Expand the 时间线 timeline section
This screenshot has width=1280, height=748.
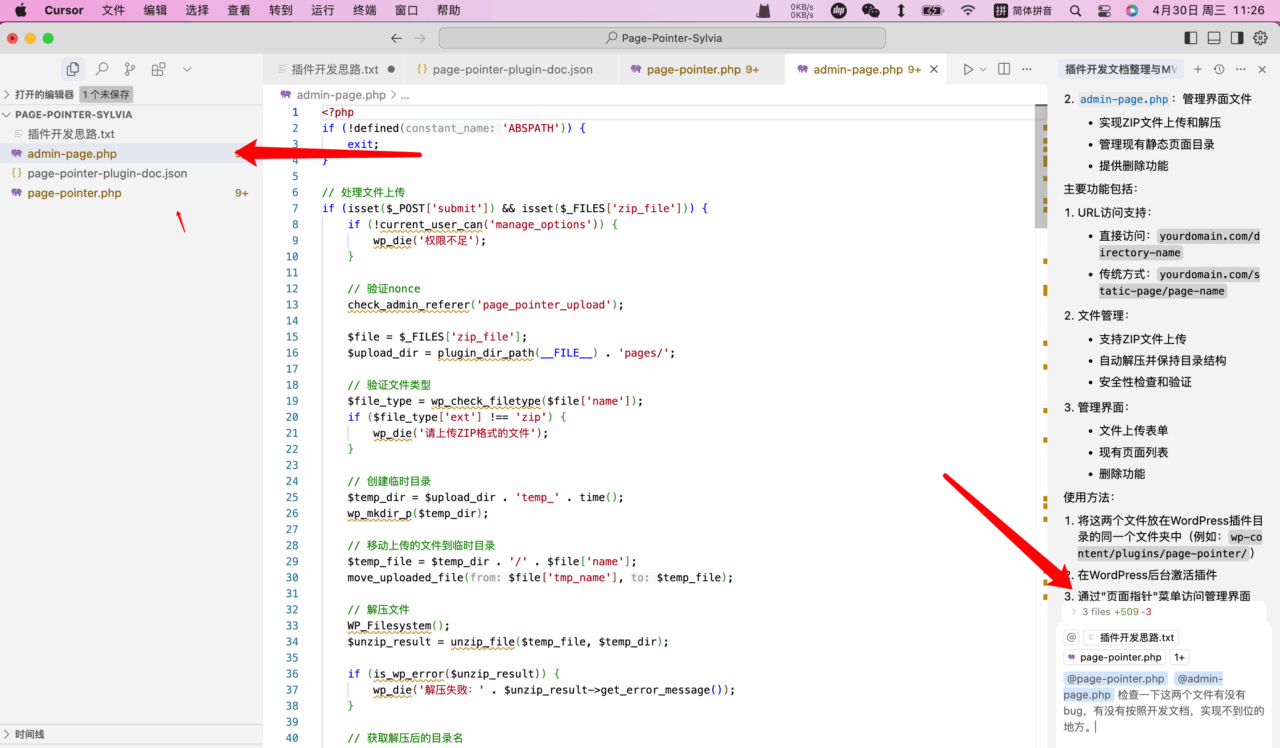[x=130, y=734]
